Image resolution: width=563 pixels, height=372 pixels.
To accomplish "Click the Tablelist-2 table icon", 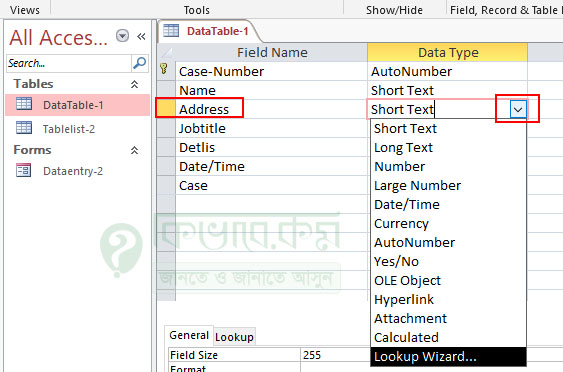I will [x=24, y=127].
